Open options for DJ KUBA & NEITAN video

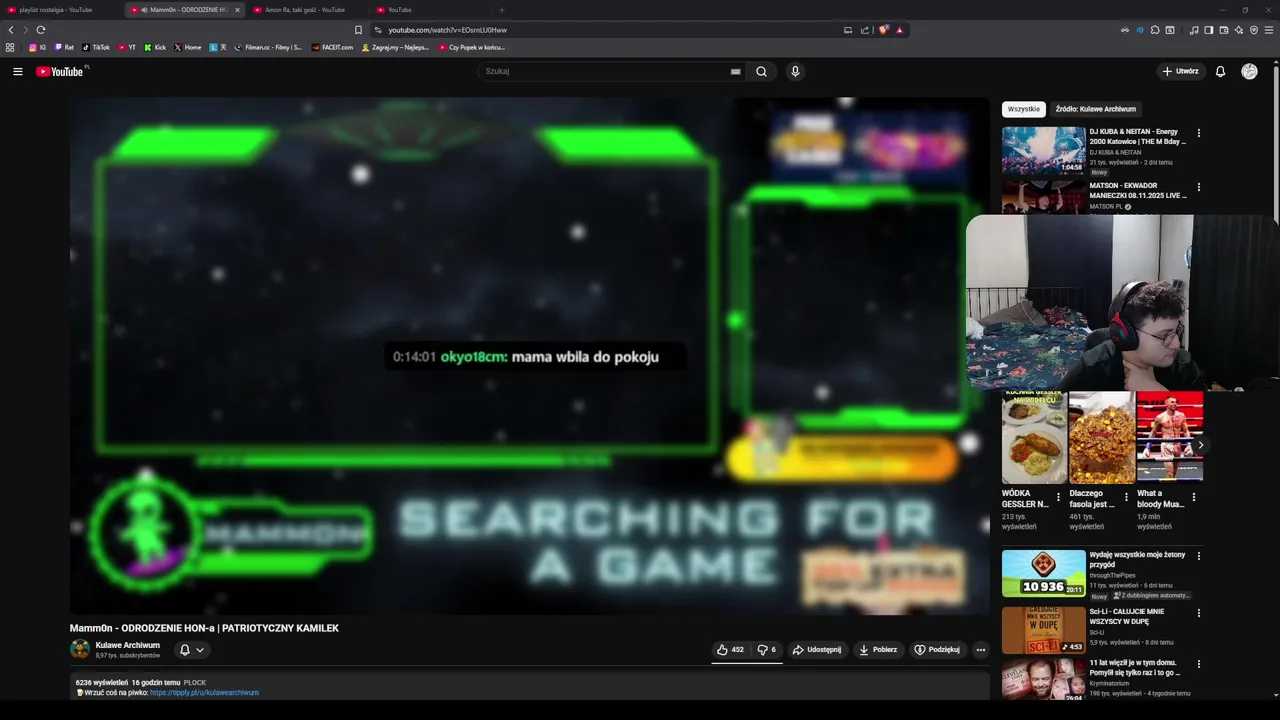click(1198, 133)
